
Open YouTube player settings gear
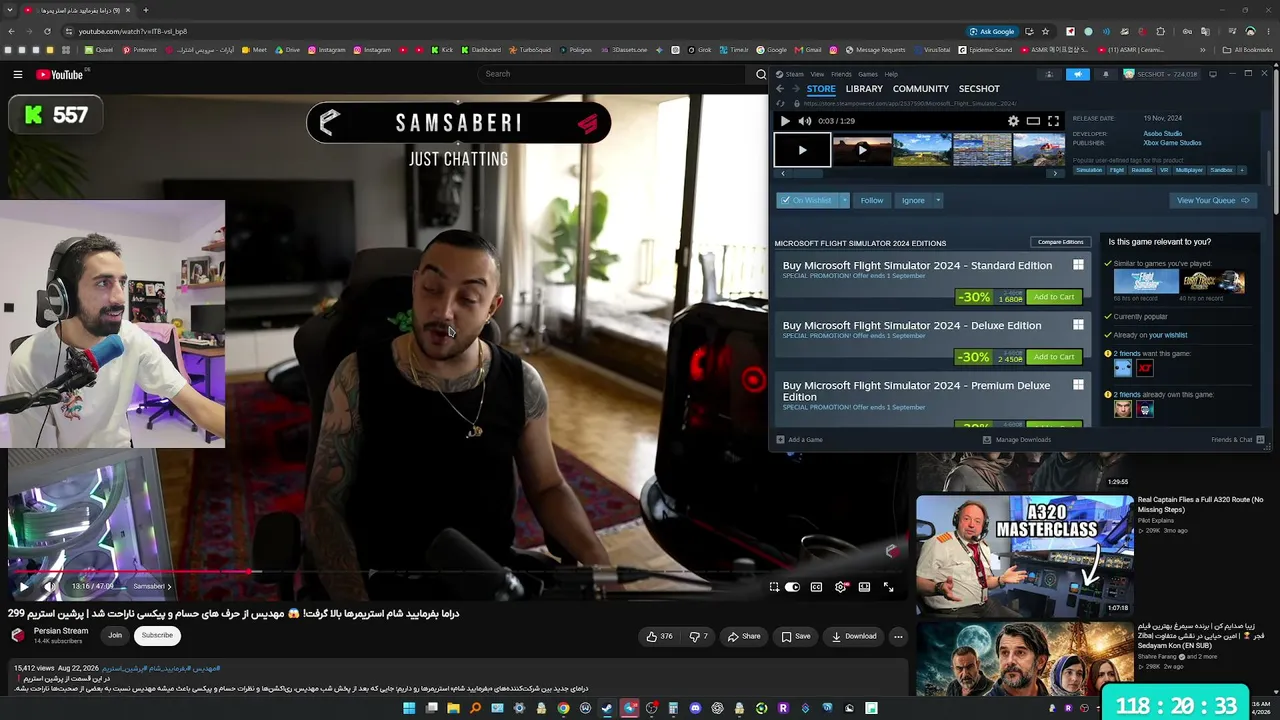click(840, 587)
